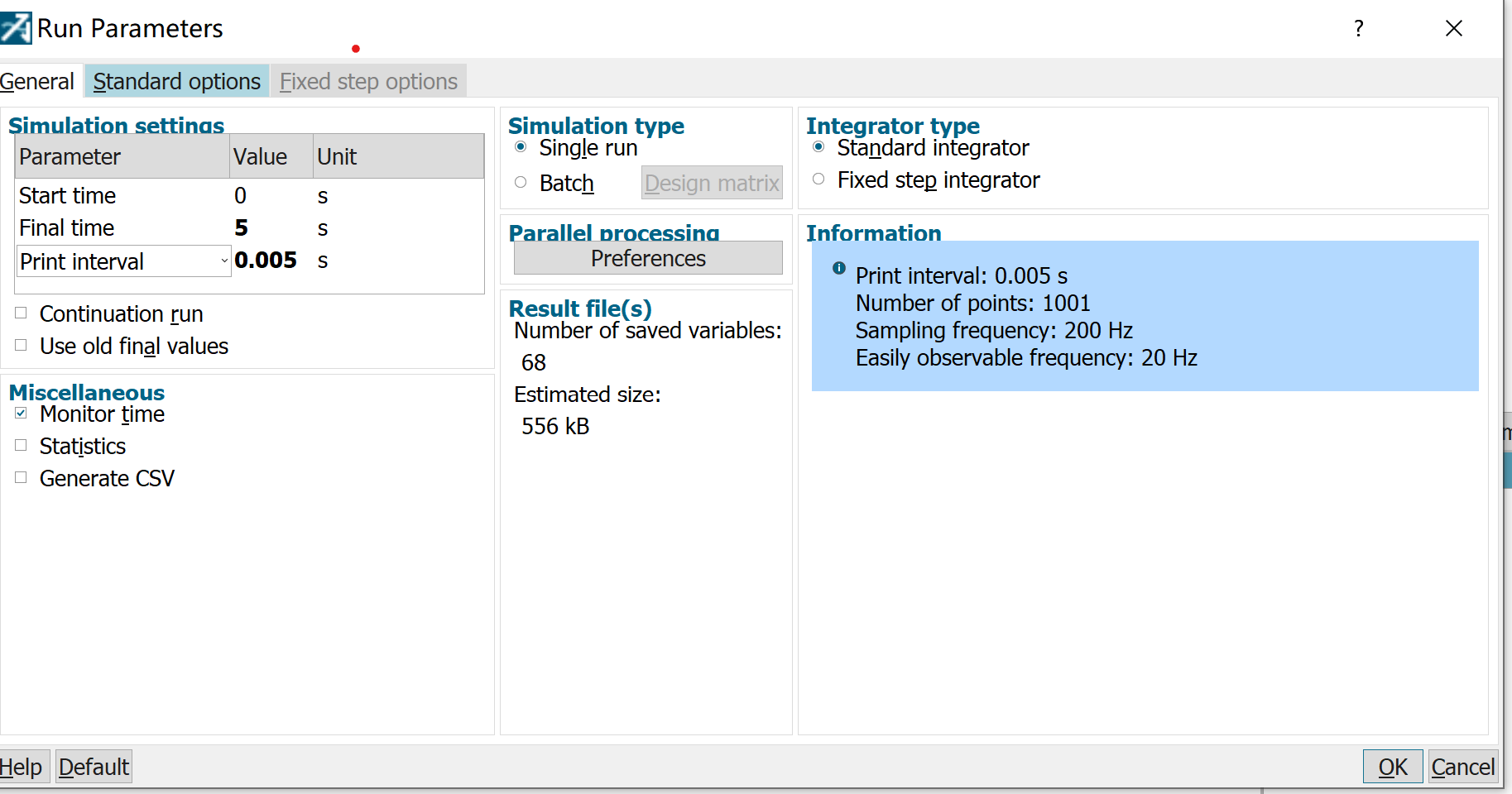
Task: Click the 'Estimated size:' label
Action: pos(588,395)
